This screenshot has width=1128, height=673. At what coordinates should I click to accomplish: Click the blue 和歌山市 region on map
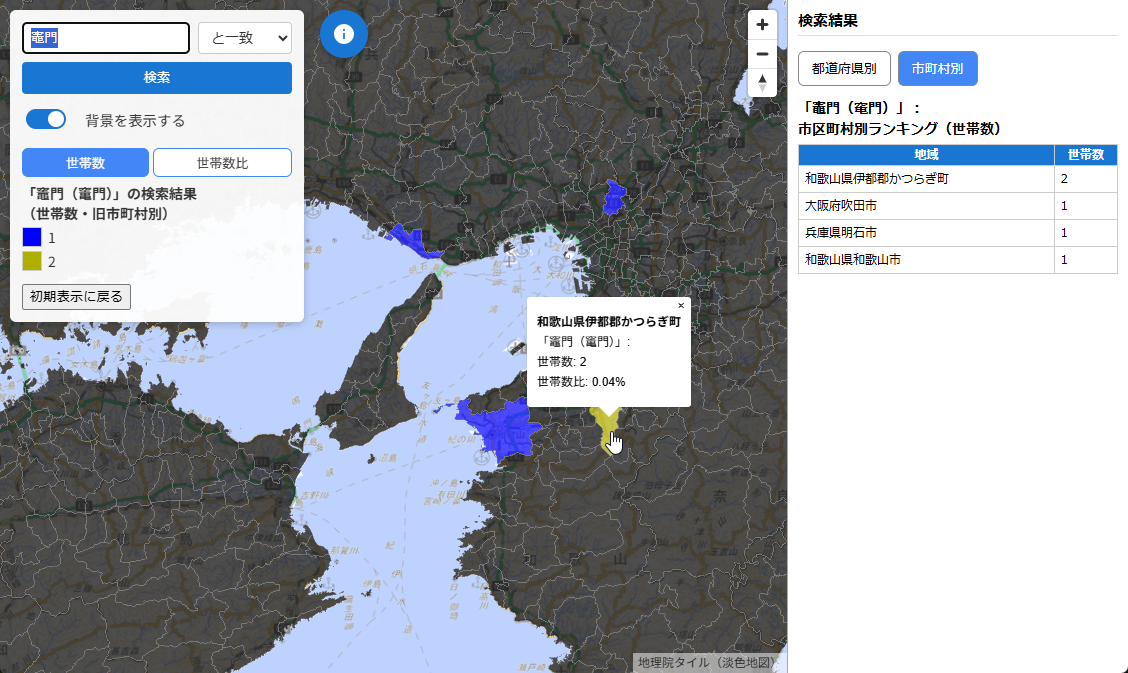(x=504, y=429)
